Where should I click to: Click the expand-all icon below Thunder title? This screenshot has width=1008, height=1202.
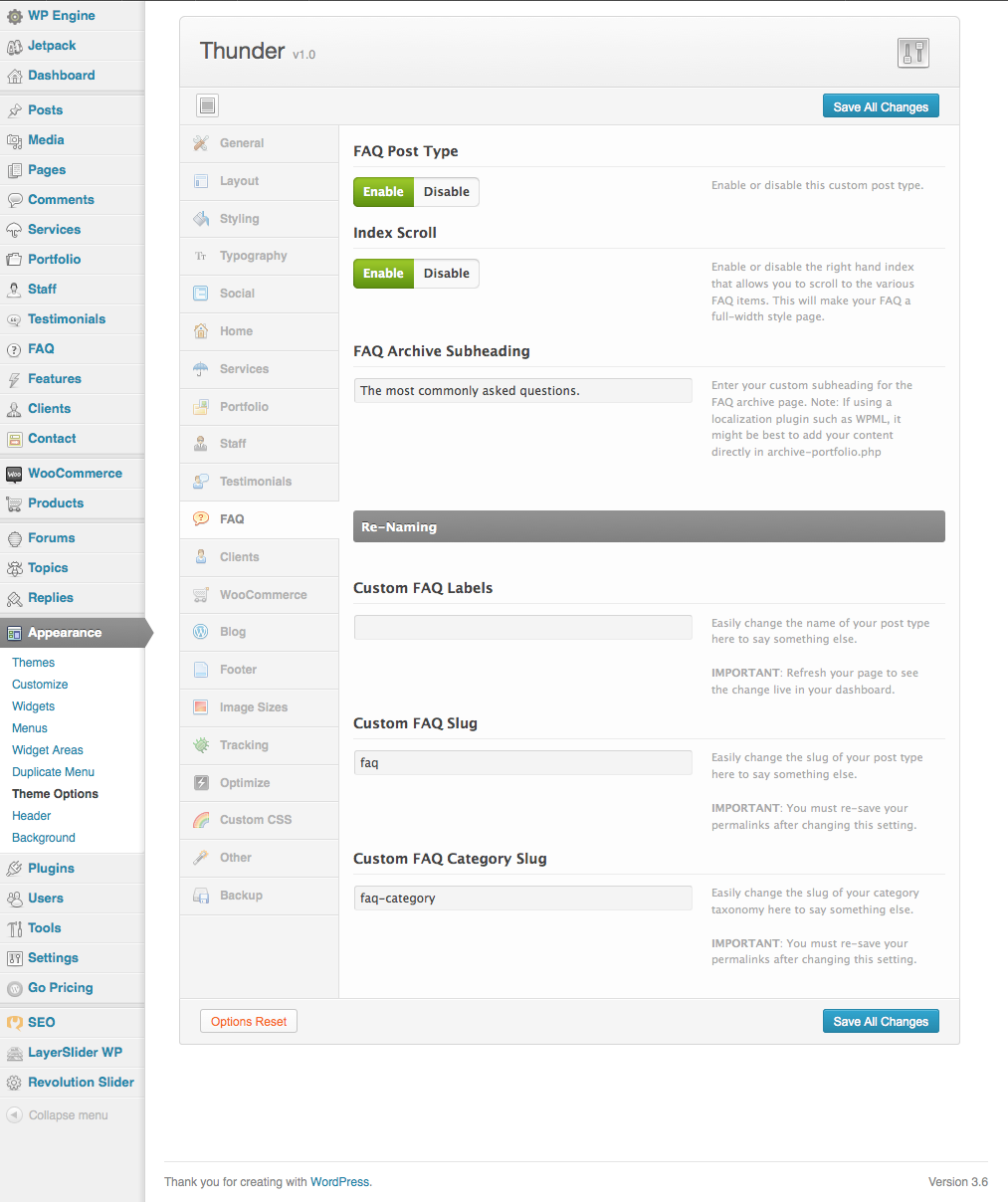click(207, 105)
